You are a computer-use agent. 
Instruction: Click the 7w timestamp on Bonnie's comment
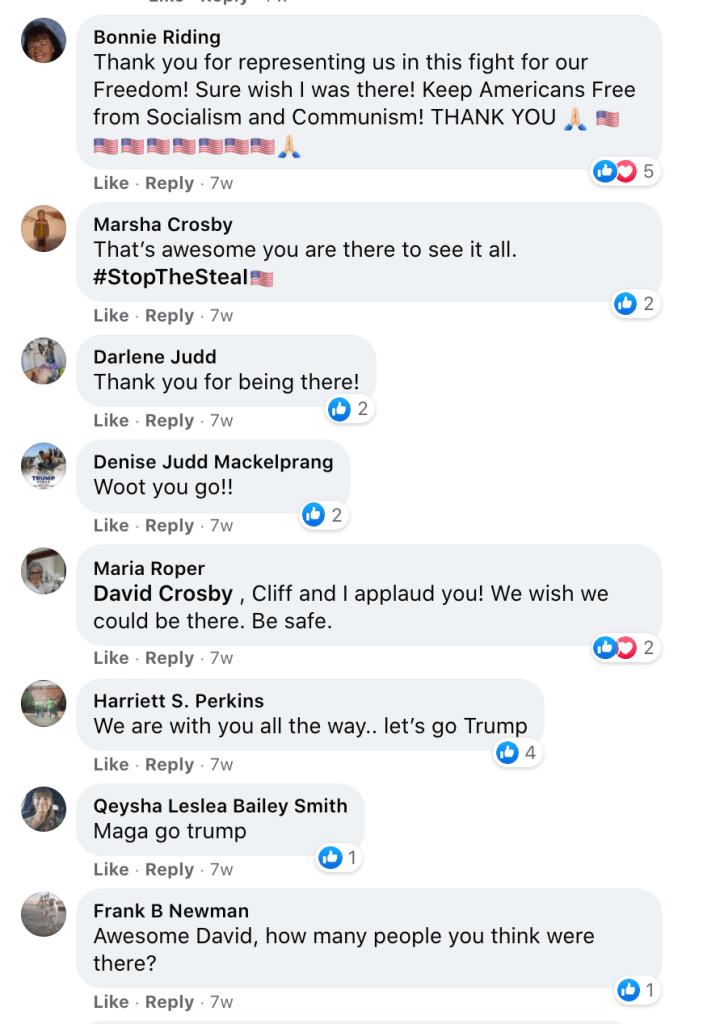(221, 183)
